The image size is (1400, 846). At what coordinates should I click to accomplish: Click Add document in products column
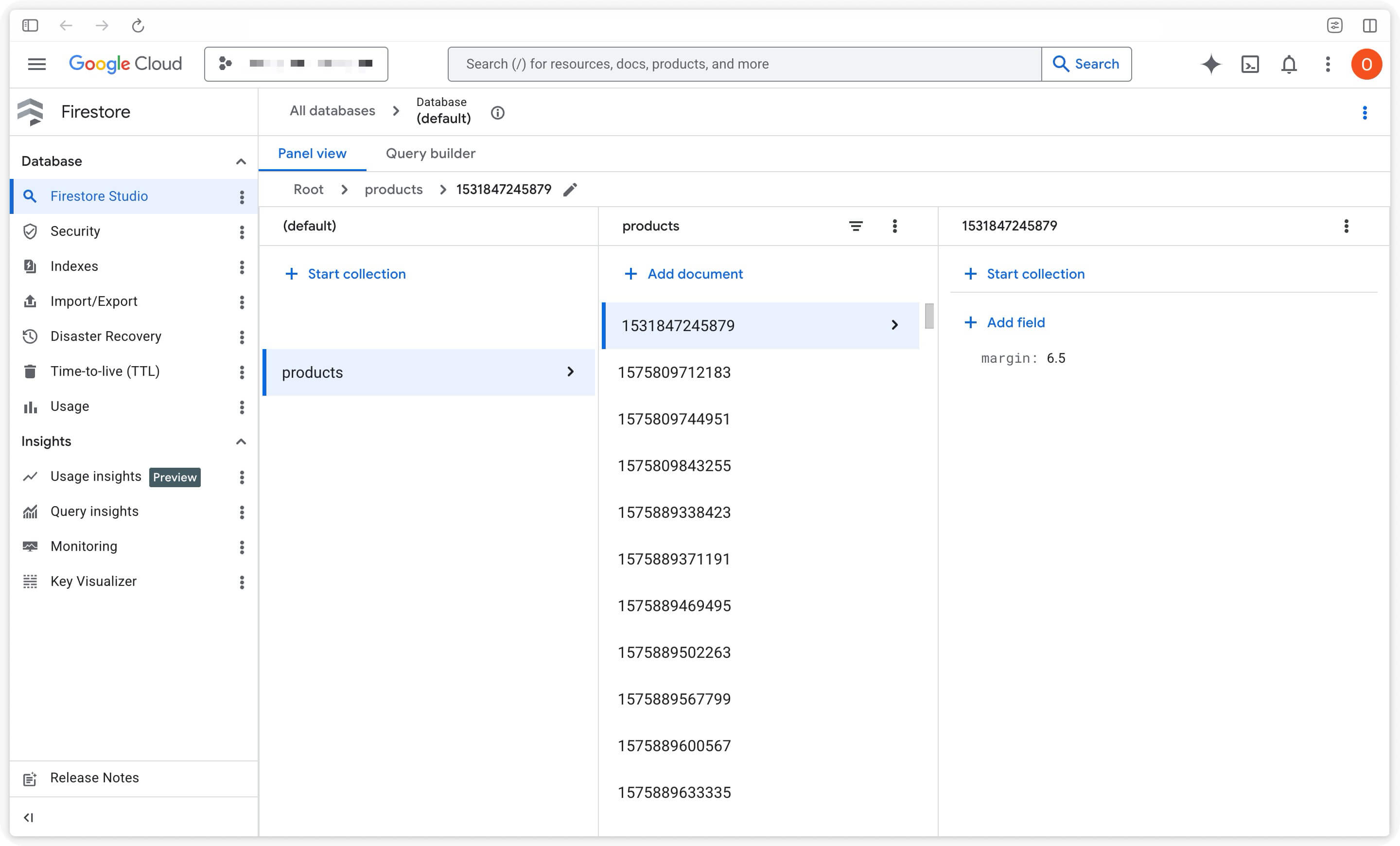pos(683,274)
